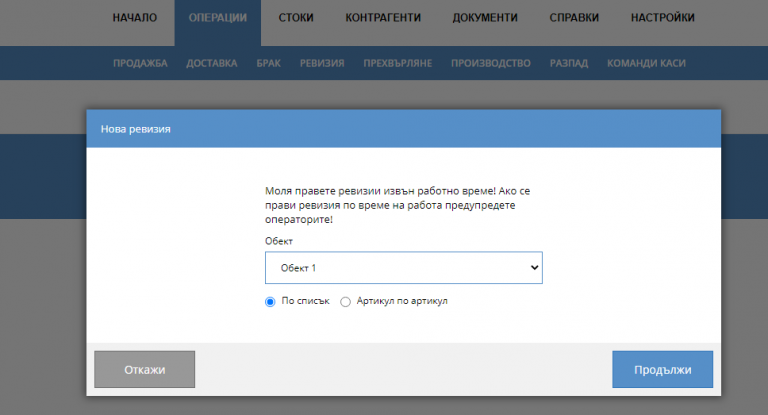Open the НАЧАЛО menu item
The image size is (768, 415).
click(x=134, y=18)
